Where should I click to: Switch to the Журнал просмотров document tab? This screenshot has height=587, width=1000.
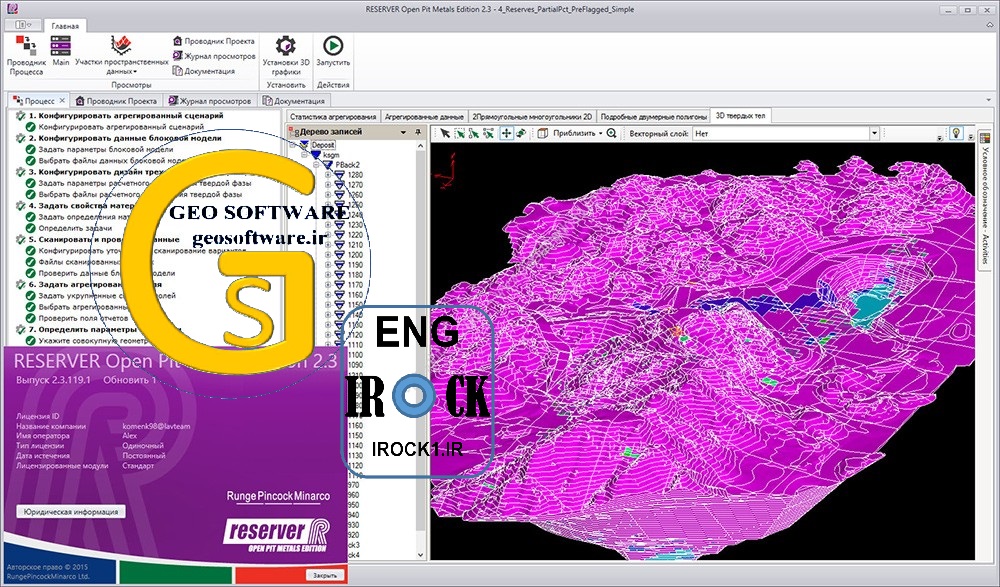point(210,101)
